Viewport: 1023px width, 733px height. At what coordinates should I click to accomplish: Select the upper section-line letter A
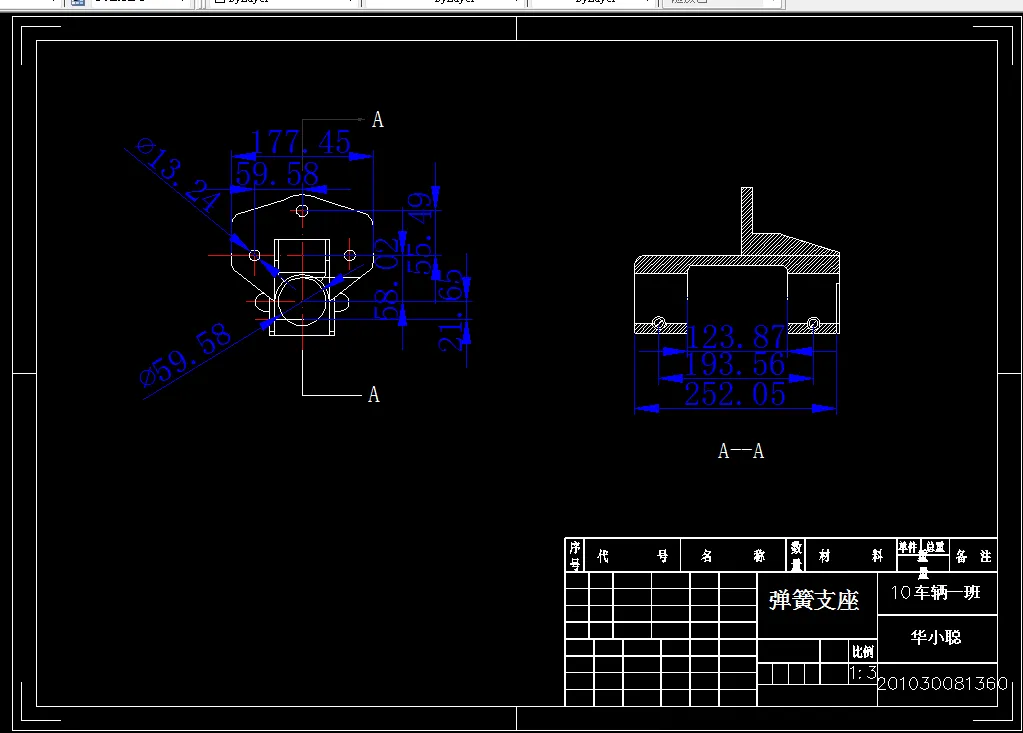(377, 119)
